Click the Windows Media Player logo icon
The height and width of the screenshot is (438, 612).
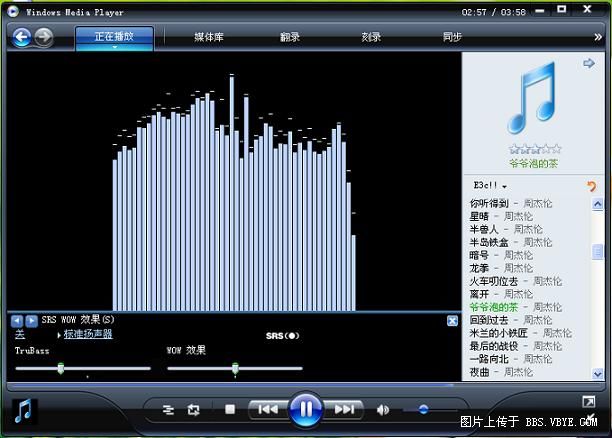(x=12, y=11)
